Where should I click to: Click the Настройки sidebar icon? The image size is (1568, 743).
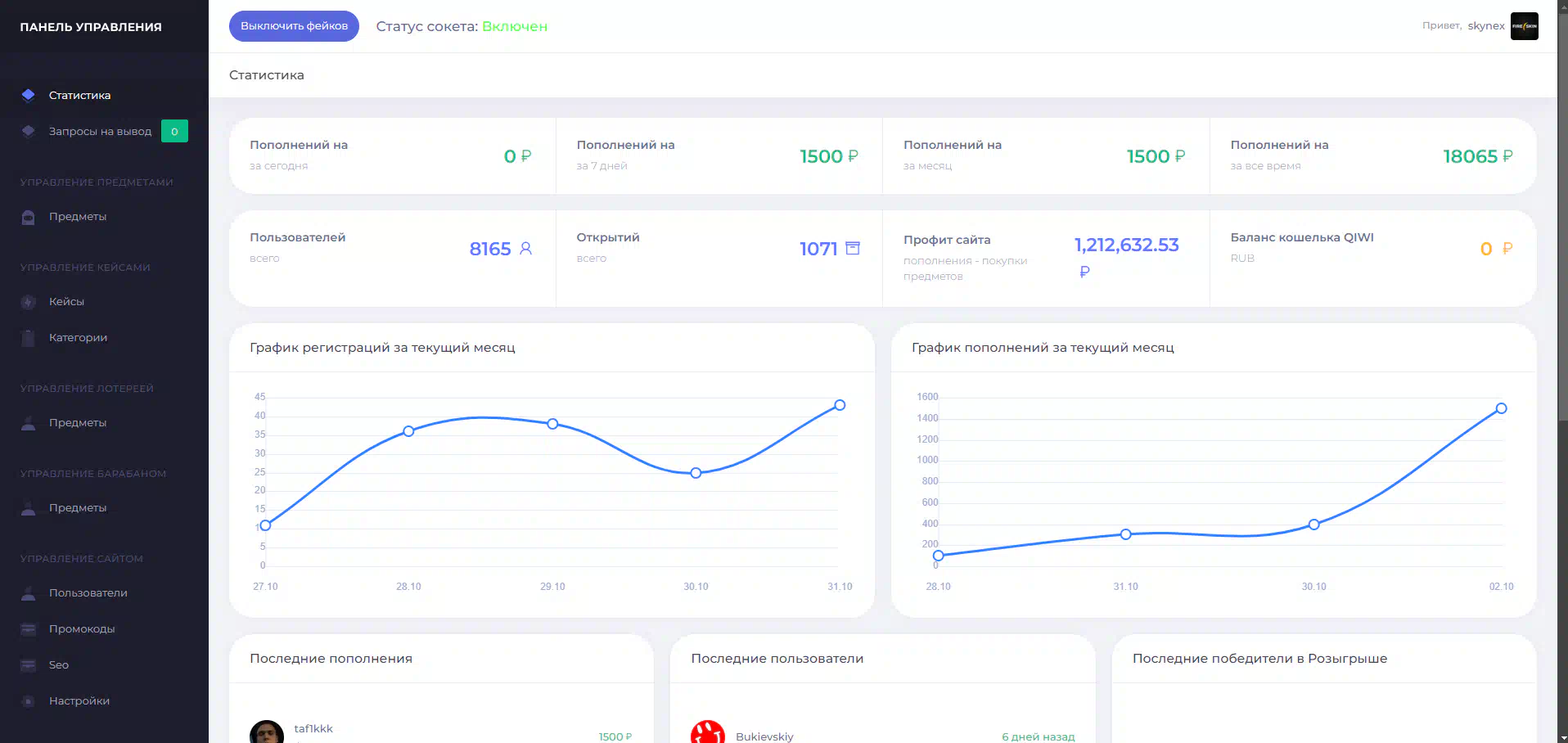(x=29, y=701)
